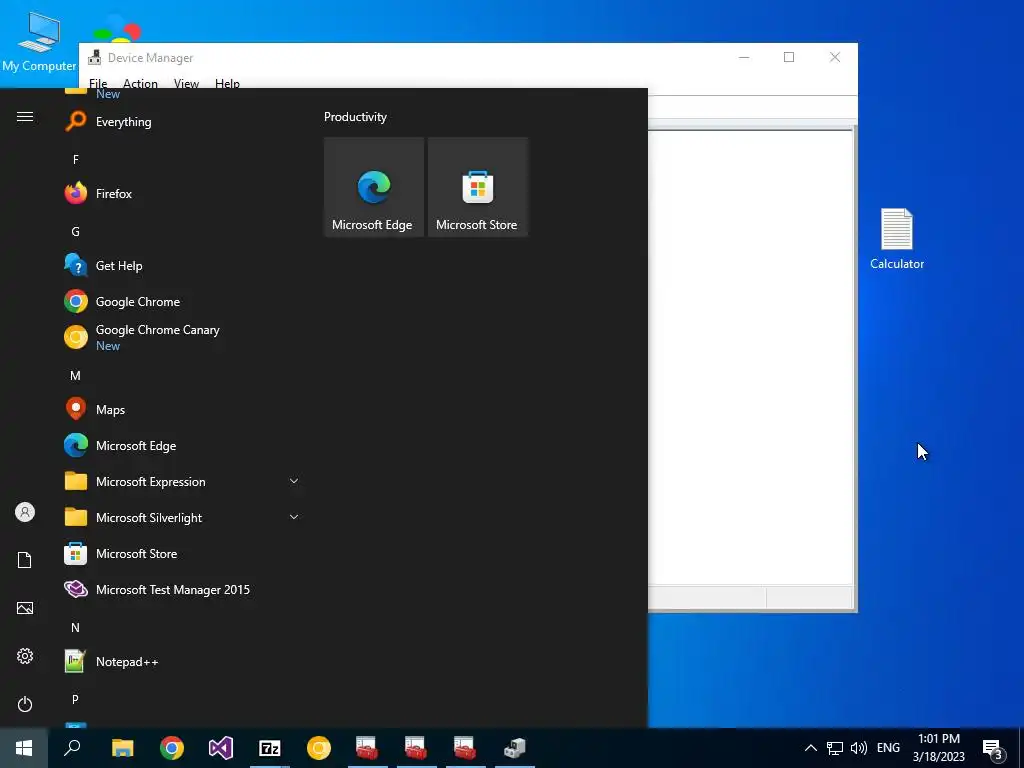Screen dimensions: 1024x768
Task: Click the Windows Start button
Action: (24, 748)
